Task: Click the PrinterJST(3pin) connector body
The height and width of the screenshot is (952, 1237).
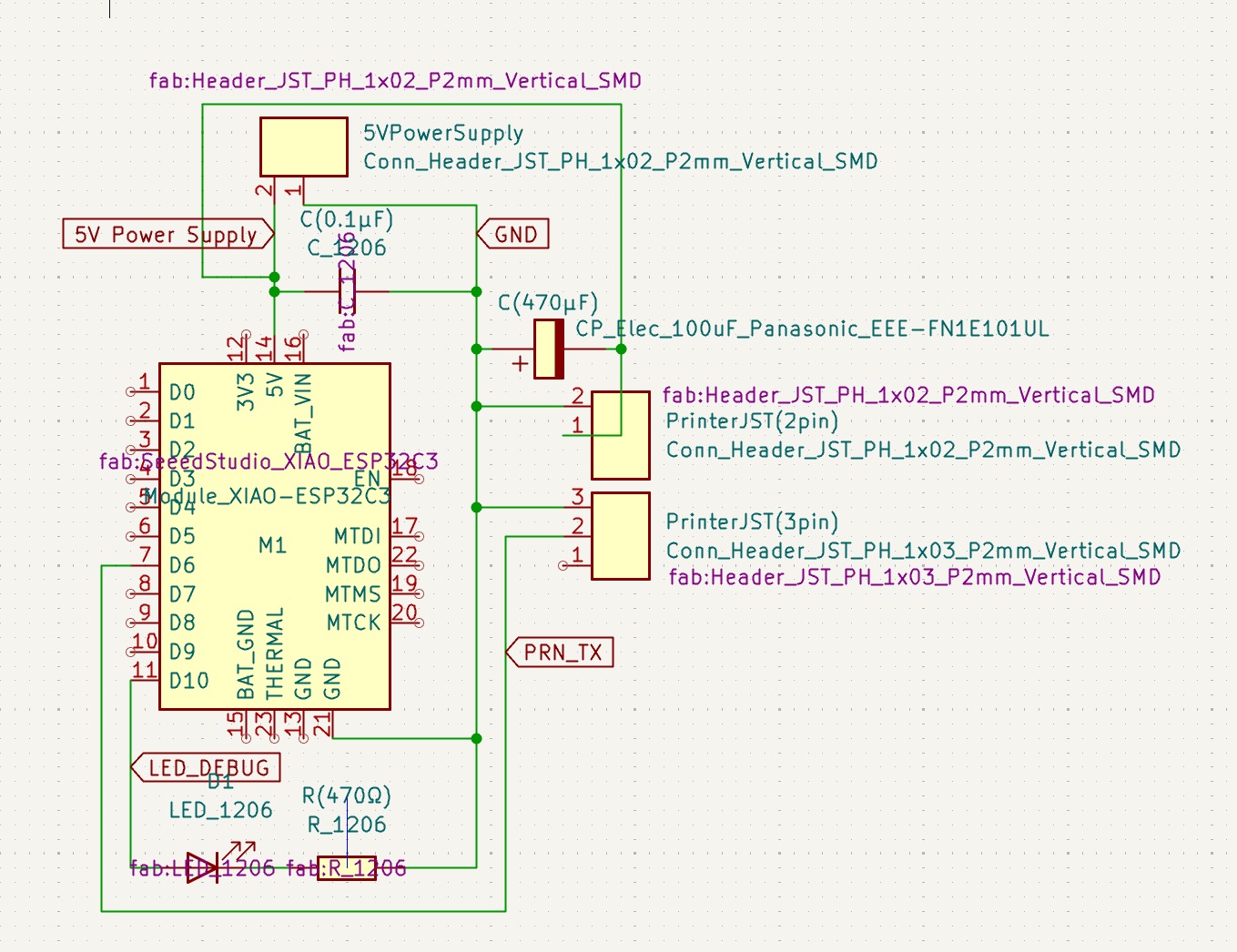Action: pos(621,536)
